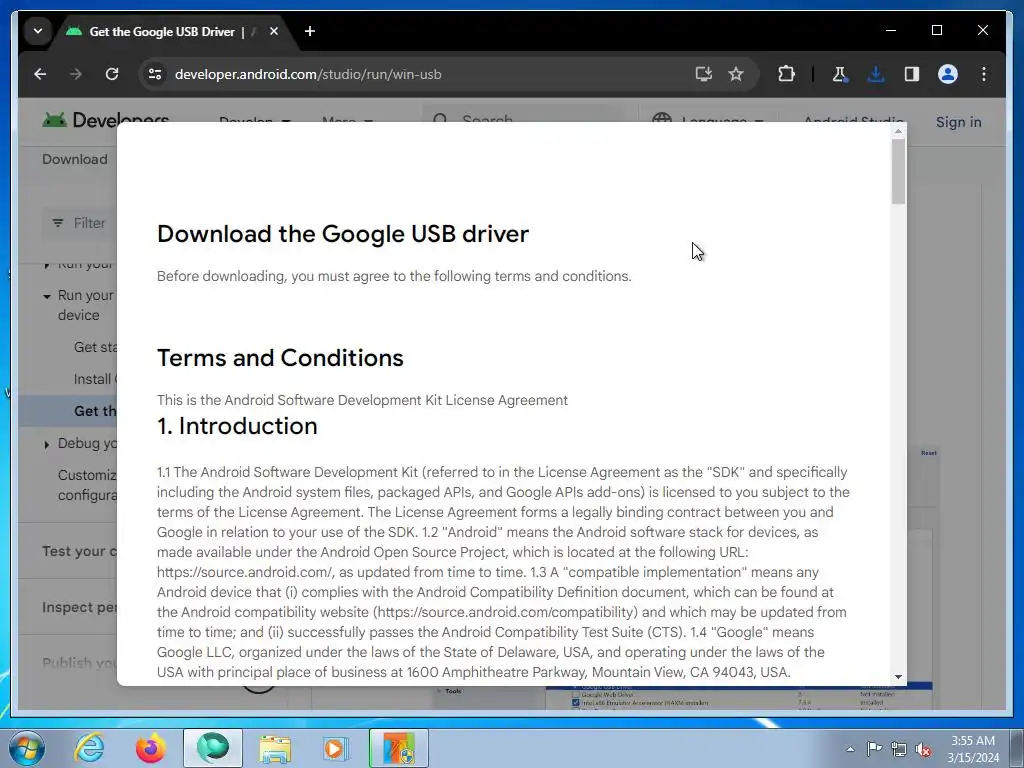Toggle the Chrome side panel

click(x=912, y=74)
